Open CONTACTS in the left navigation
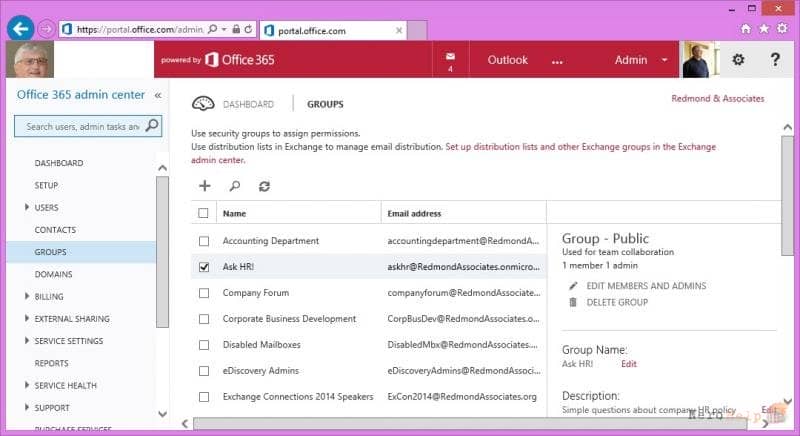The height and width of the screenshot is (436, 800). tap(55, 229)
